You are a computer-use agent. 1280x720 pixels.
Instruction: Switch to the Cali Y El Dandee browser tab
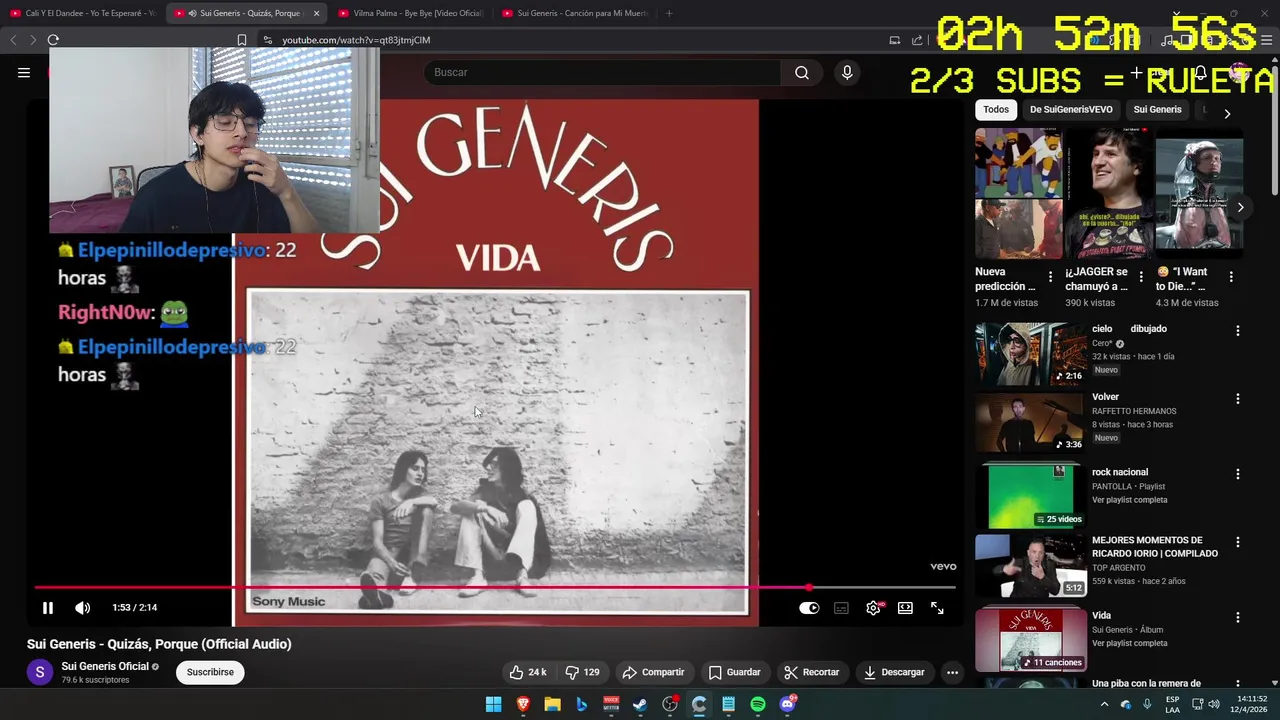(x=82, y=13)
